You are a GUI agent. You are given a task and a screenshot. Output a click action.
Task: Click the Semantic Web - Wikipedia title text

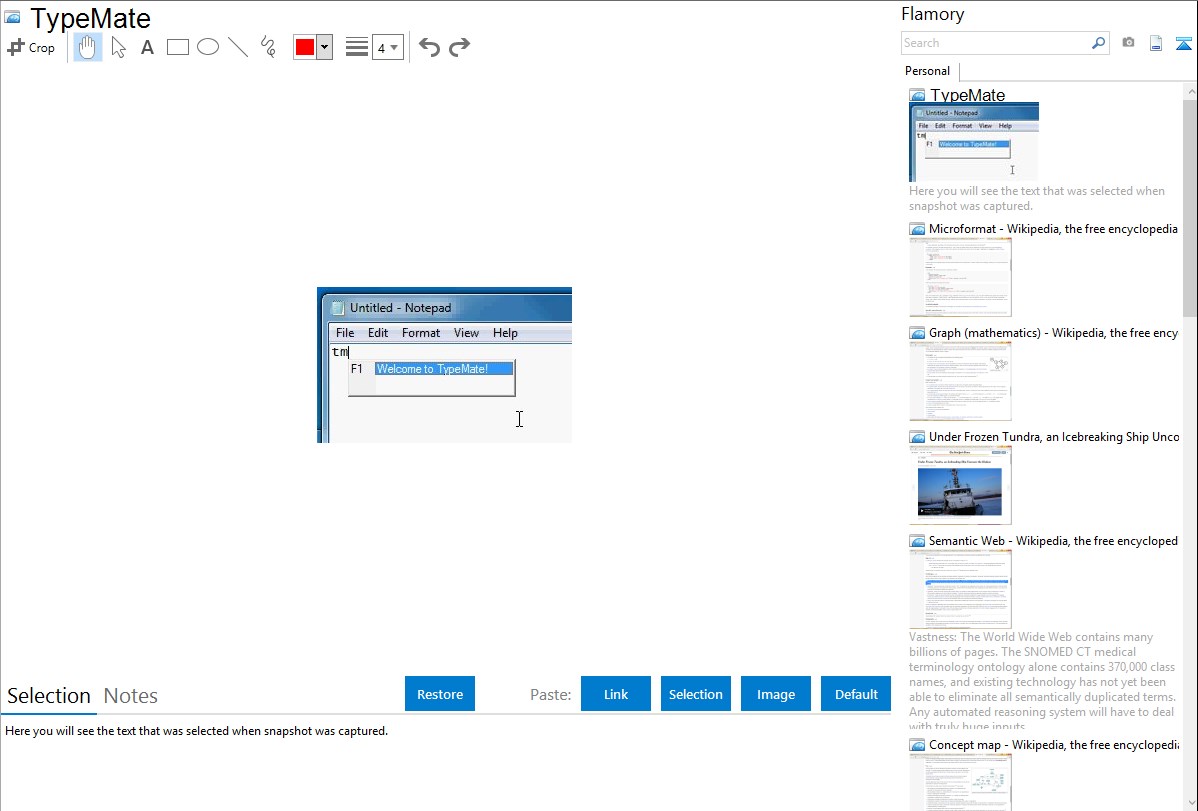[1053, 540]
